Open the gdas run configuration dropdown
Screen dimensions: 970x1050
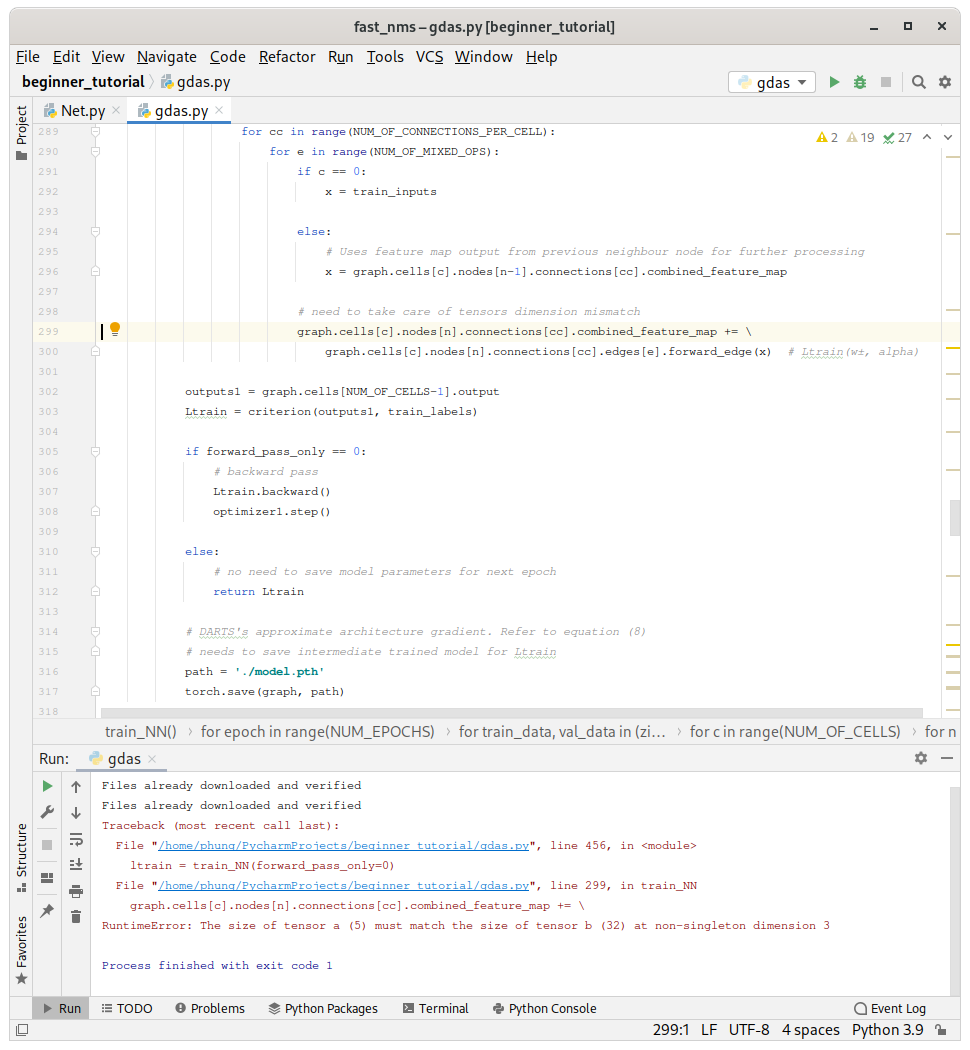coord(772,83)
